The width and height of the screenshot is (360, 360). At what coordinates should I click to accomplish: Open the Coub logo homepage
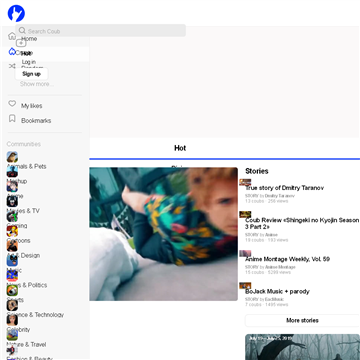(x=16, y=13)
